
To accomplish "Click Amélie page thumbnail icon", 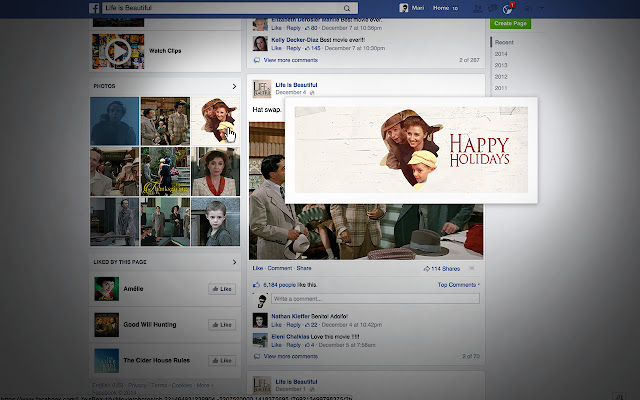I will tap(107, 288).
